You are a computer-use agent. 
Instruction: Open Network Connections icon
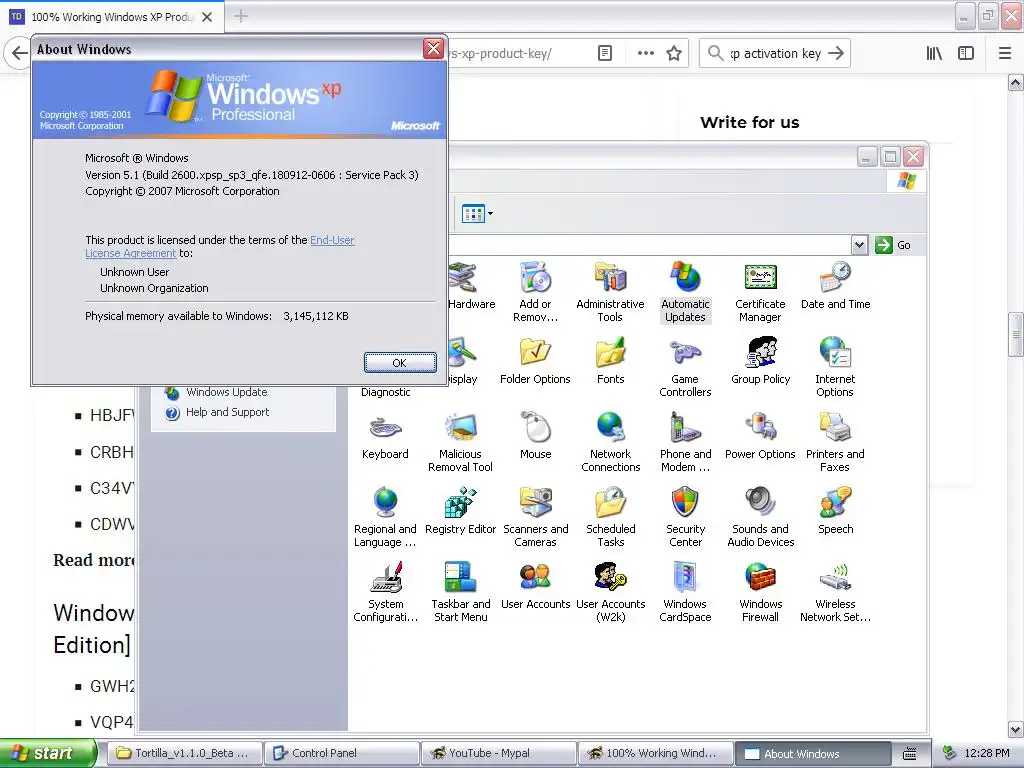(x=610, y=442)
